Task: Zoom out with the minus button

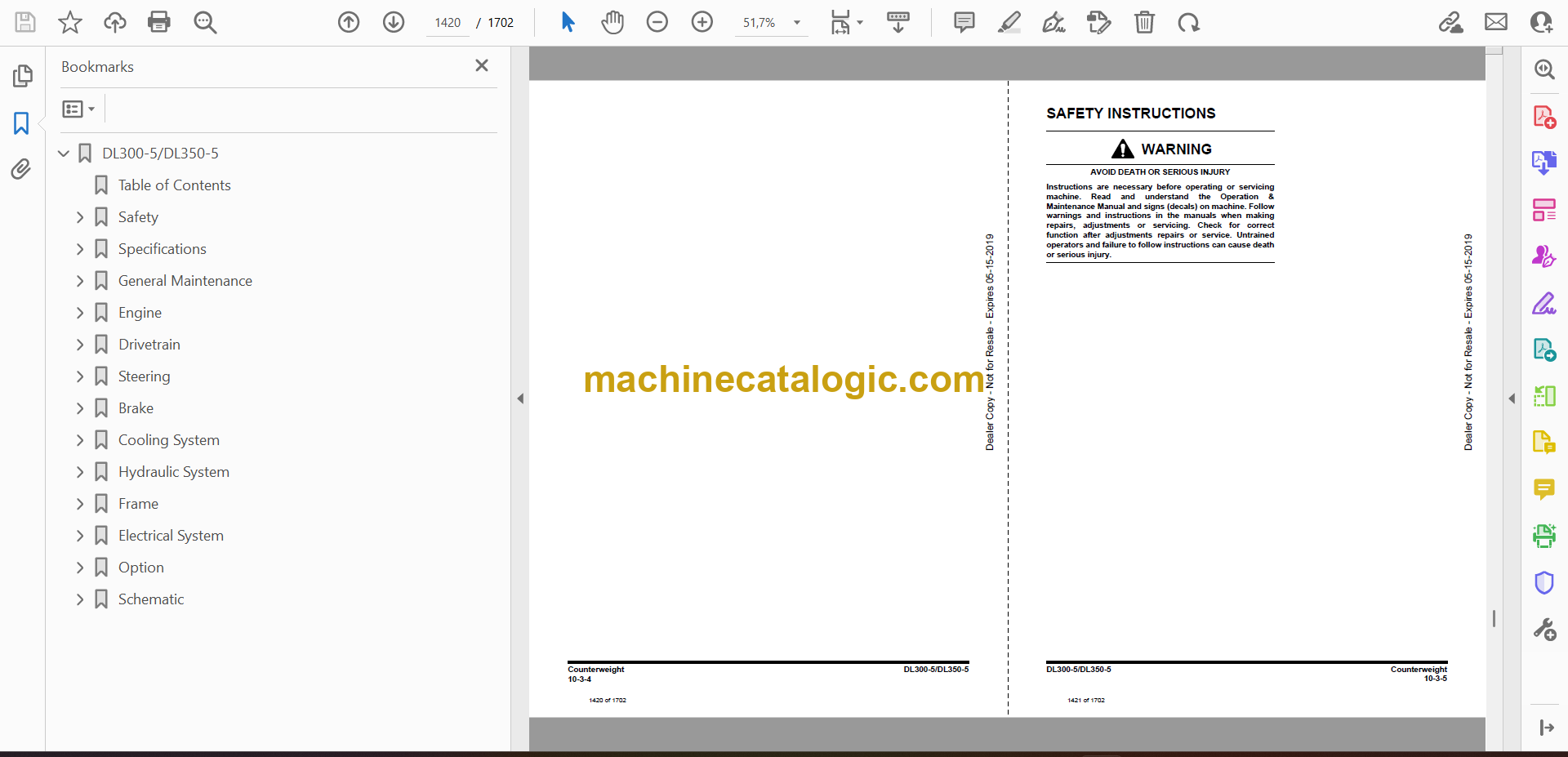Action: click(x=657, y=22)
